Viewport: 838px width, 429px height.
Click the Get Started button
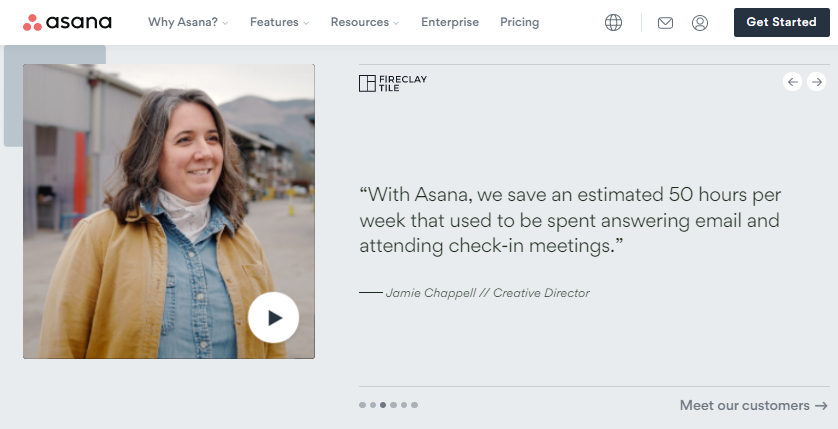[781, 22]
